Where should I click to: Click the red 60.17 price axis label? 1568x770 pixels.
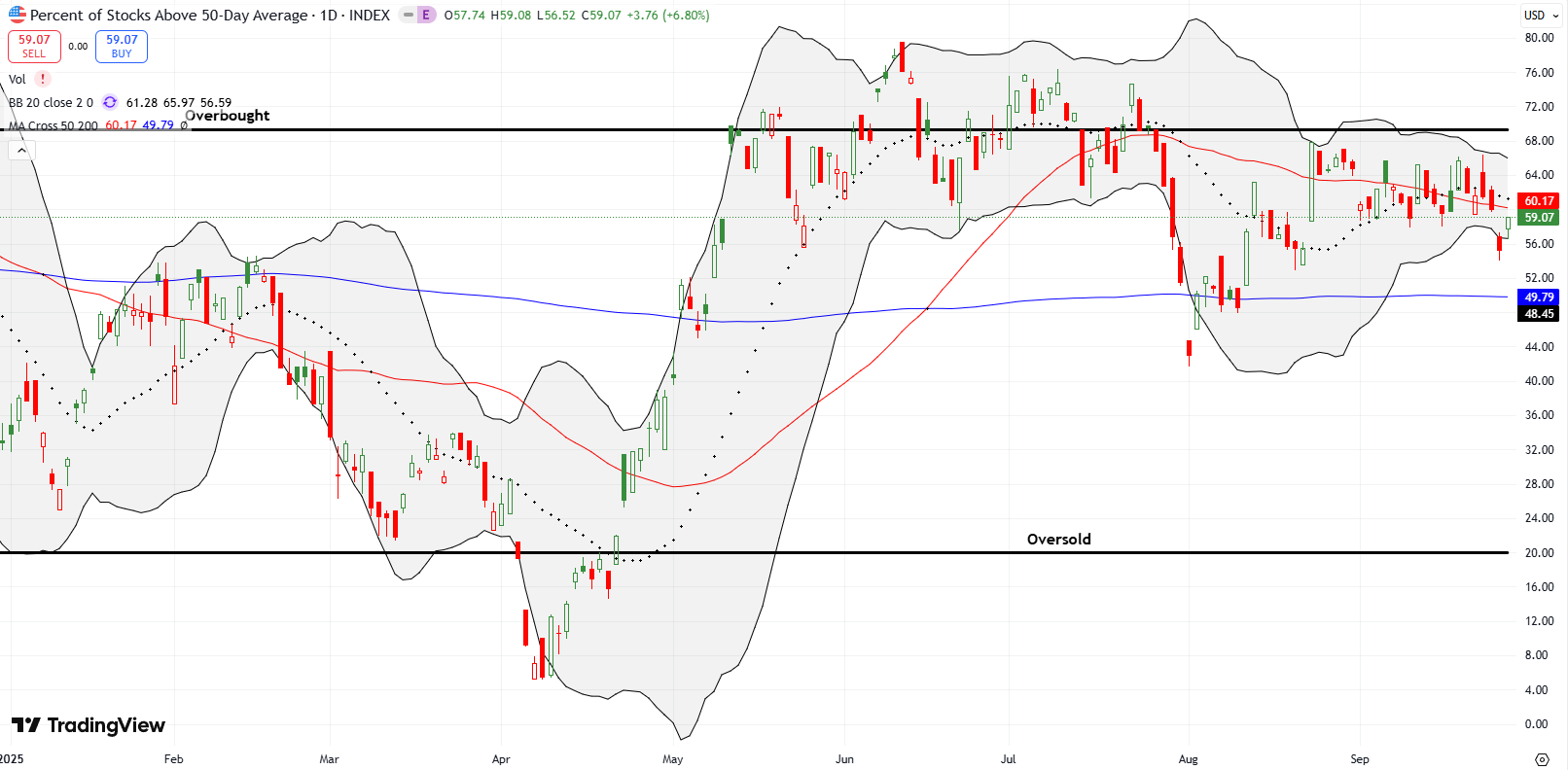click(x=1539, y=201)
